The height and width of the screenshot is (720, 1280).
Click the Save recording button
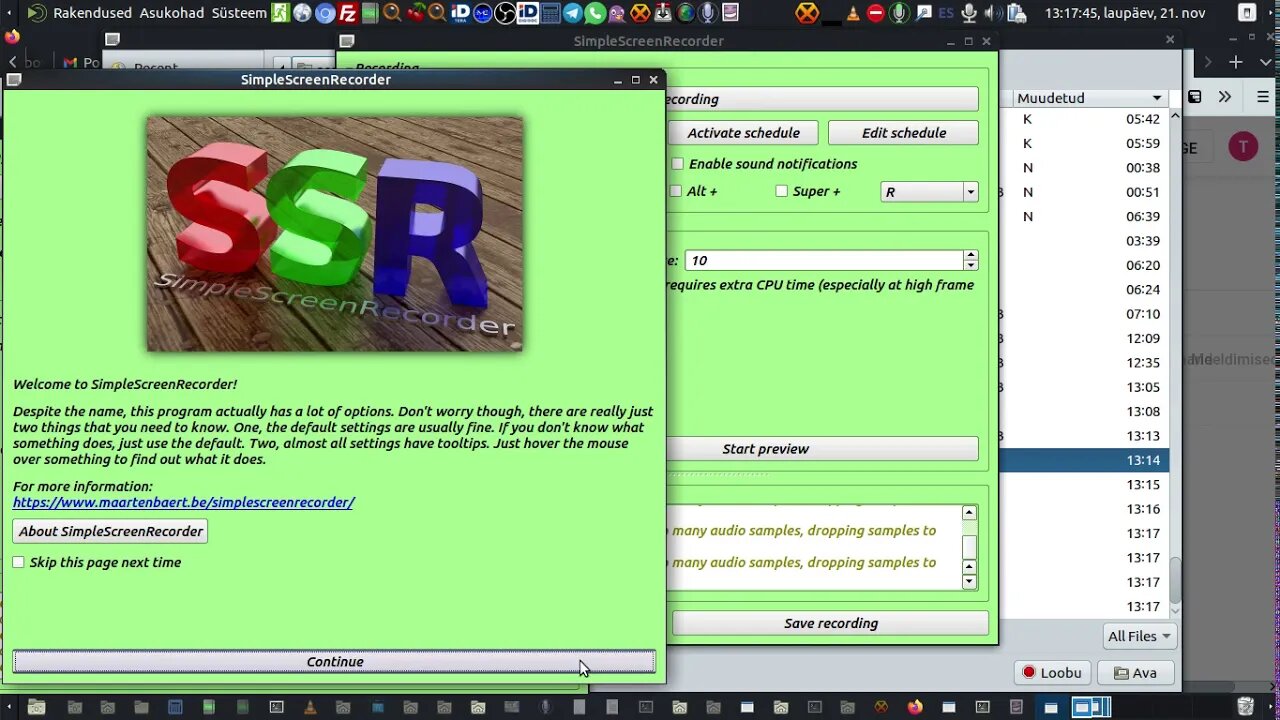(831, 623)
